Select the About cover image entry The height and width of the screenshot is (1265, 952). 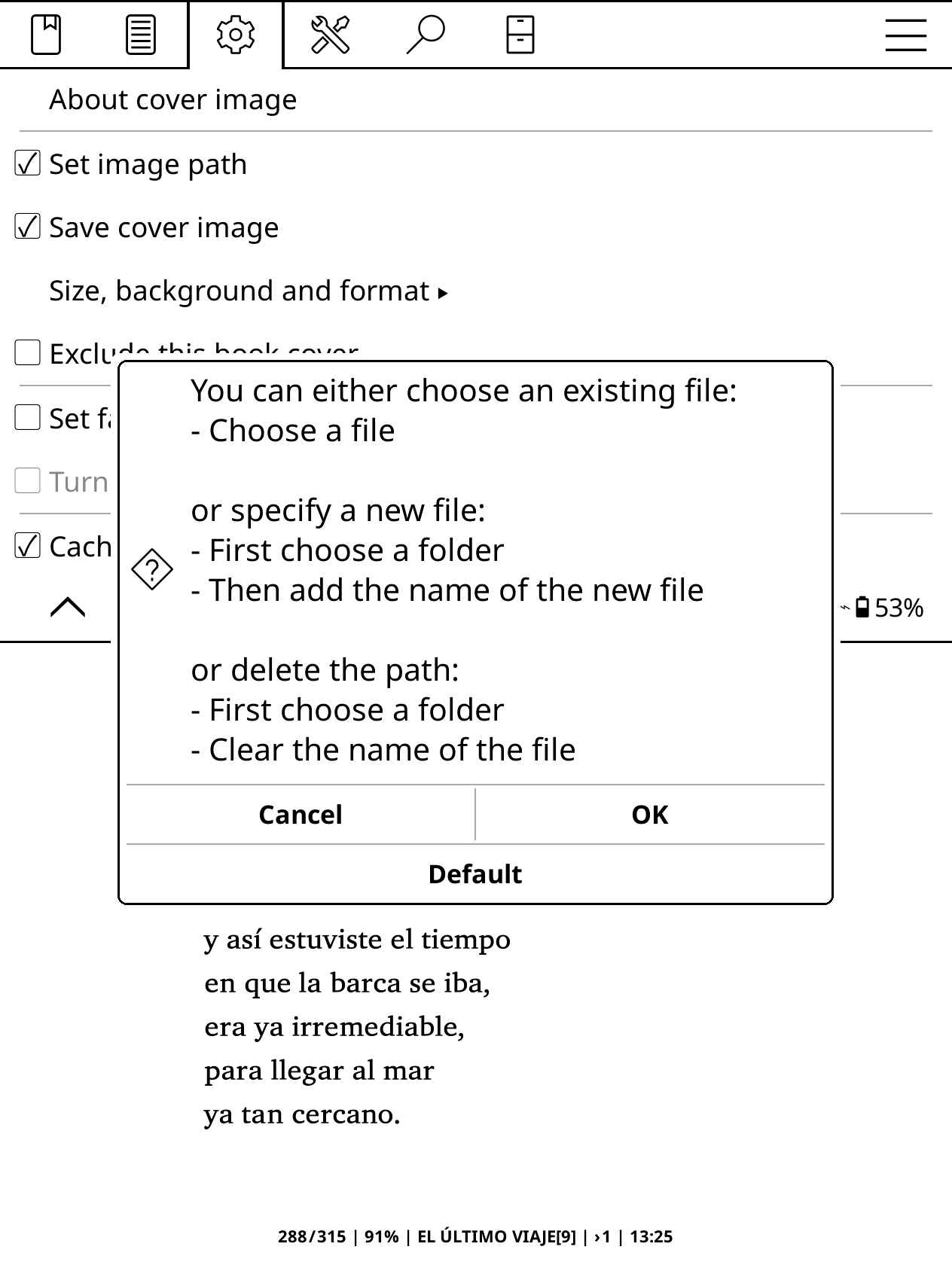[x=173, y=100]
